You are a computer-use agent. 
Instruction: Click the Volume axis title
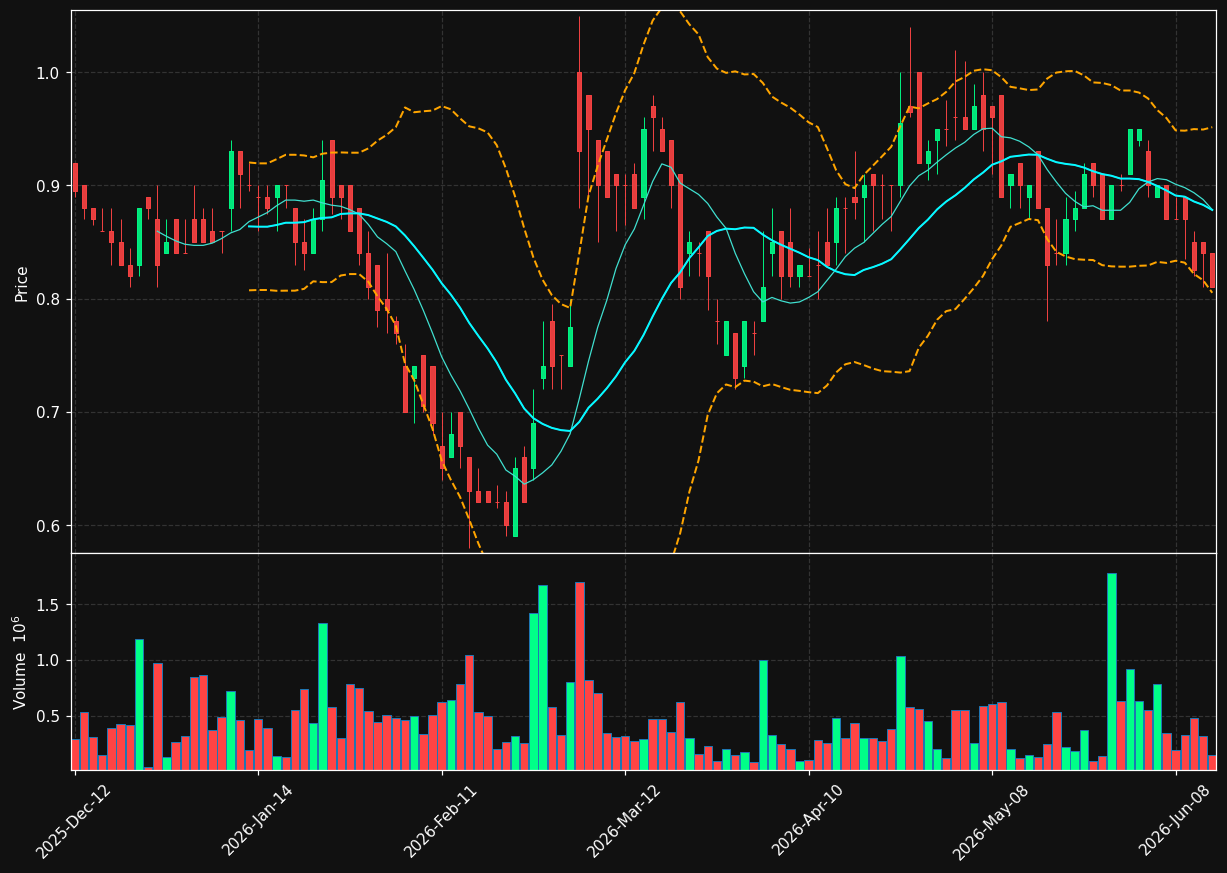[x=19, y=662]
